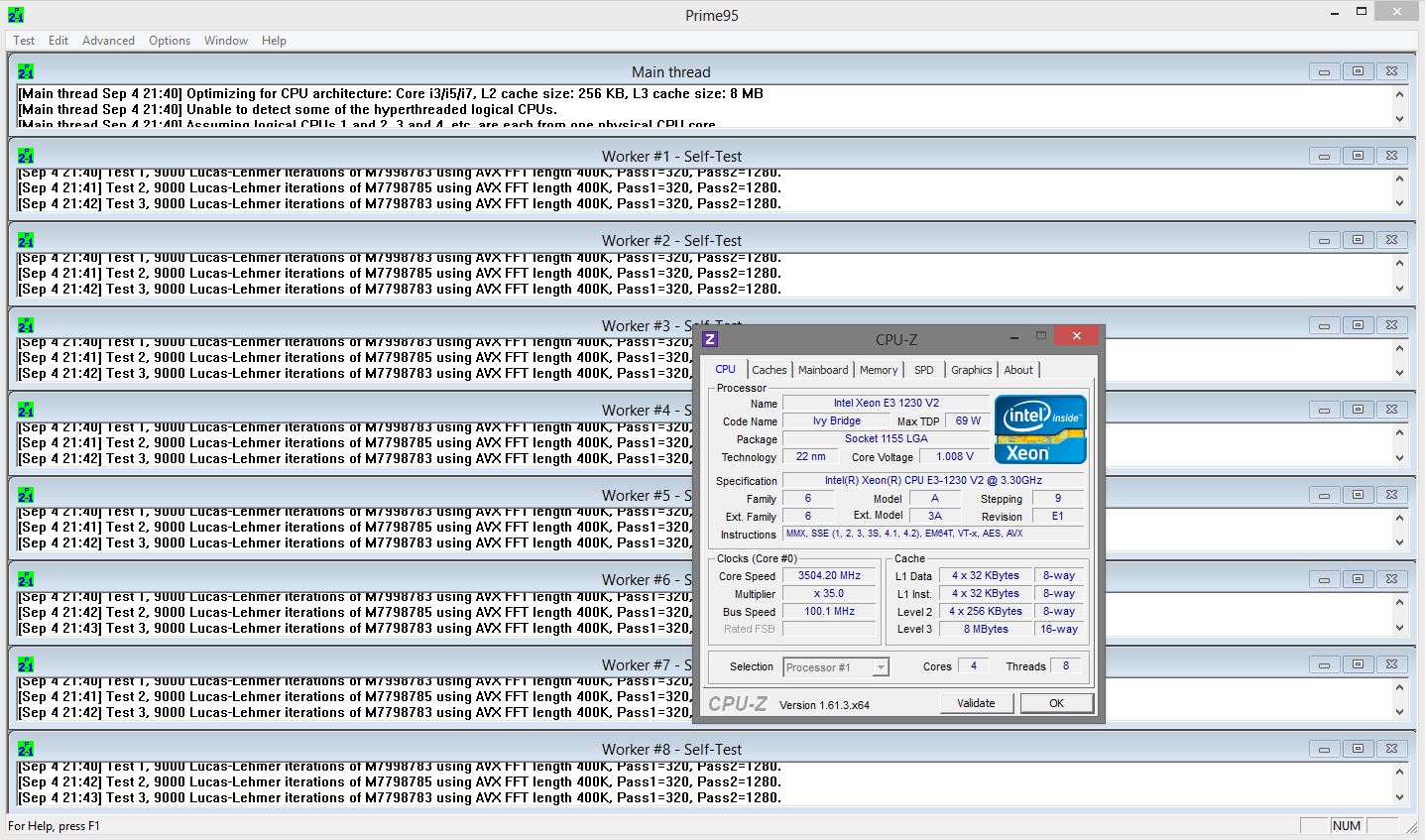Switch to the Caches tab in CPU-Z
1425x840 pixels.
click(x=769, y=370)
